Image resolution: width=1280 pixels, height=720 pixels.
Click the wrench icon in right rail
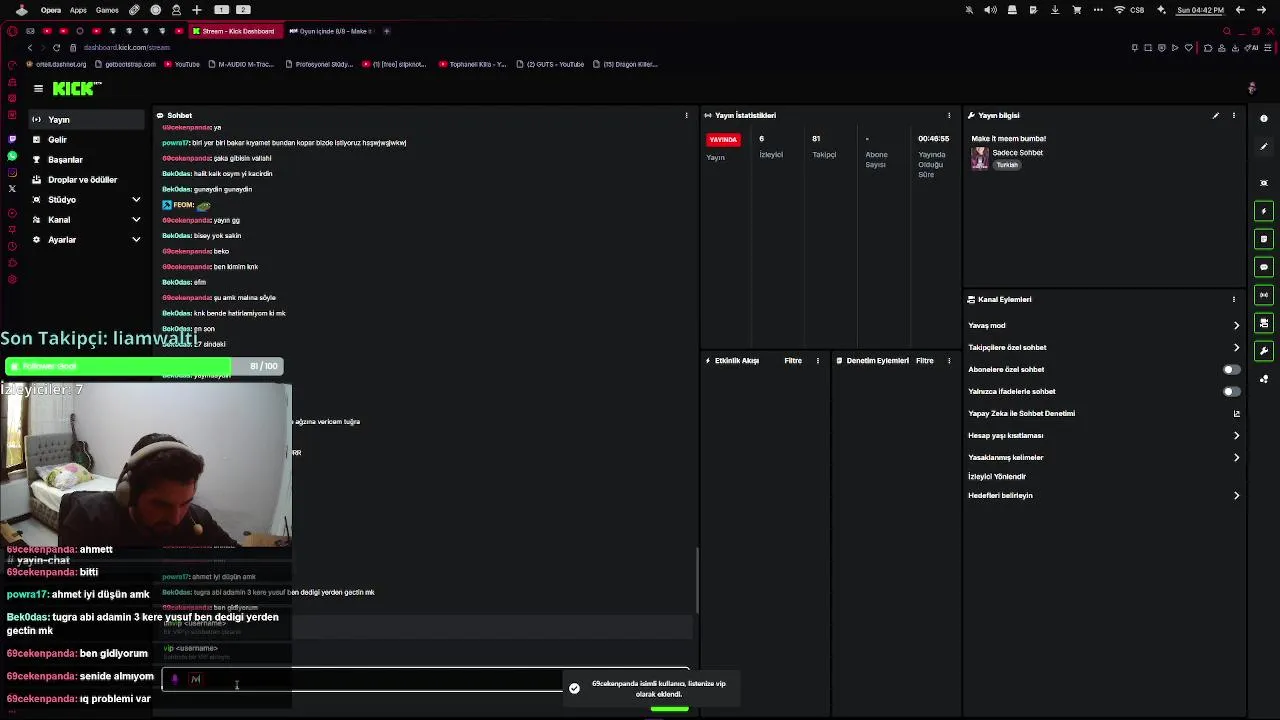(x=1264, y=351)
